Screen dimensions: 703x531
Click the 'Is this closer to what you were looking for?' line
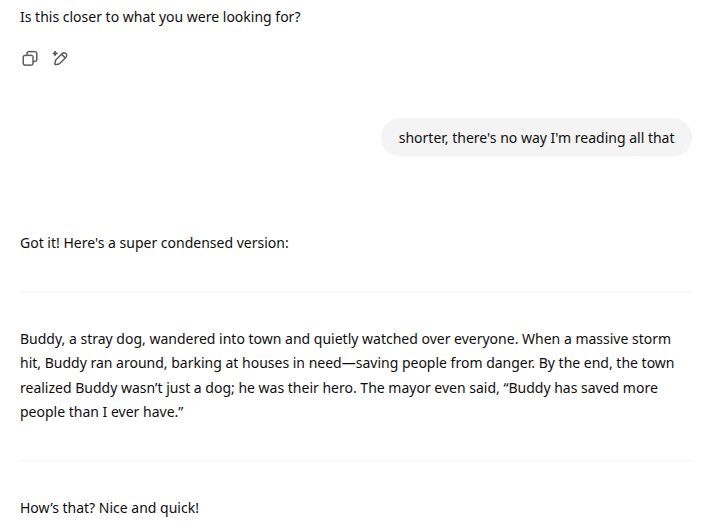[x=160, y=17]
